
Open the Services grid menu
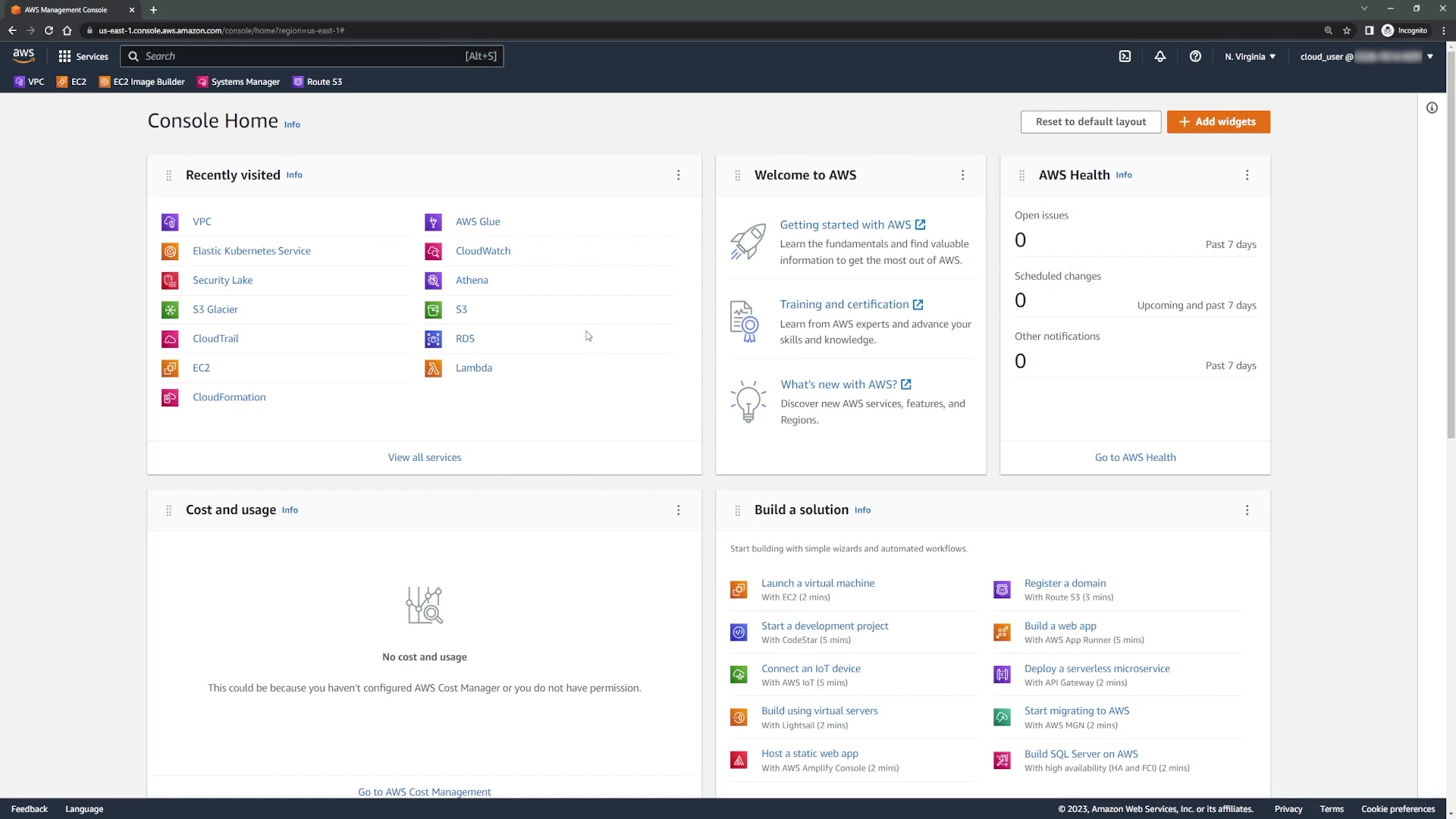[83, 56]
